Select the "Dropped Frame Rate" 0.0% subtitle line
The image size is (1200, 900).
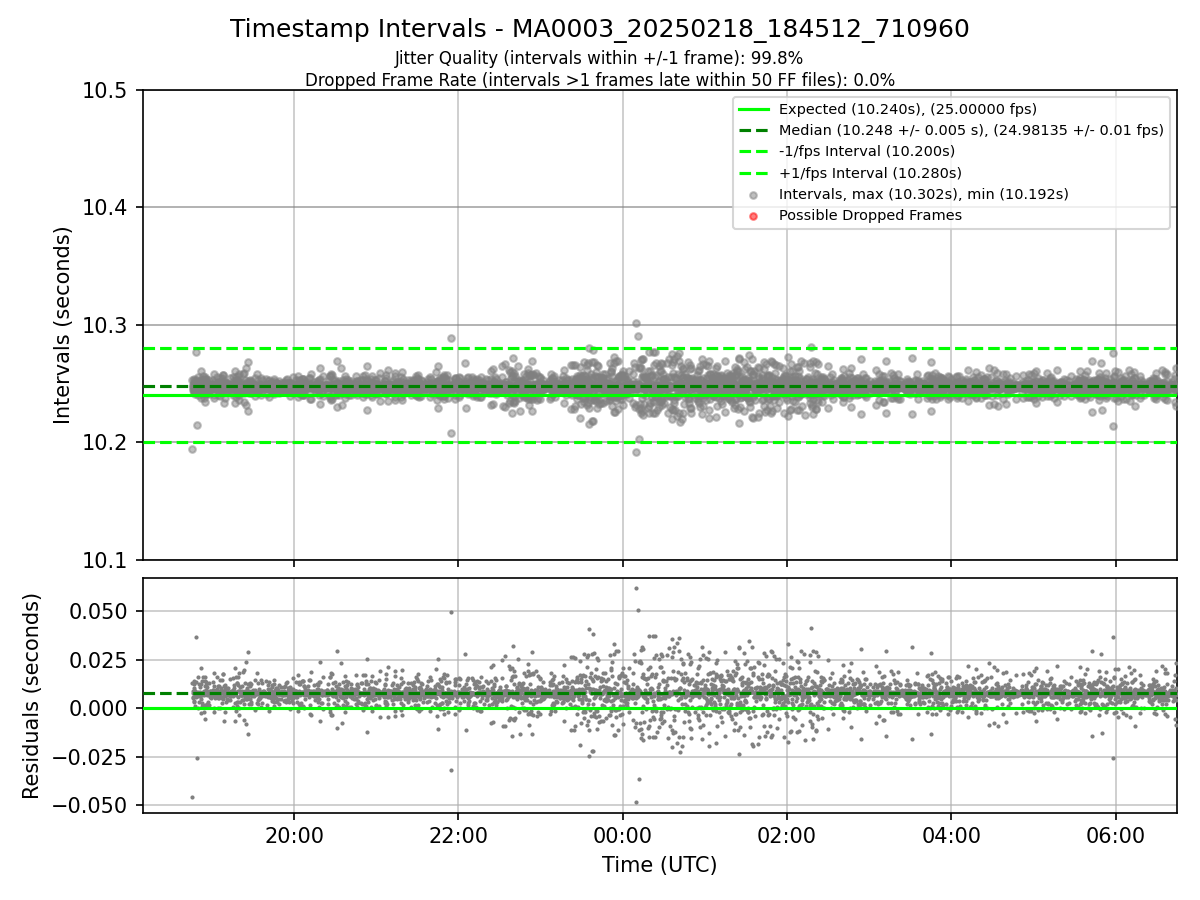click(600, 79)
